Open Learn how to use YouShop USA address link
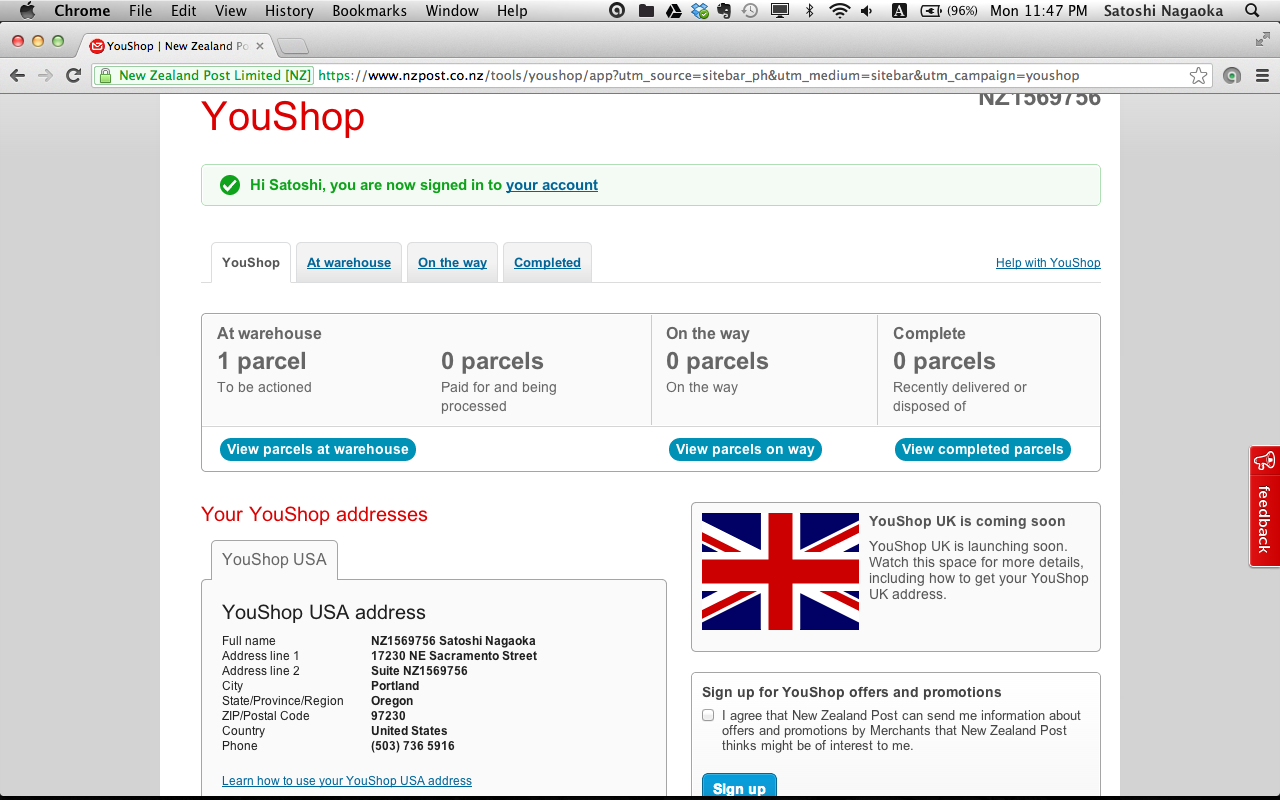1280x800 pixels. tap(347, 781)
